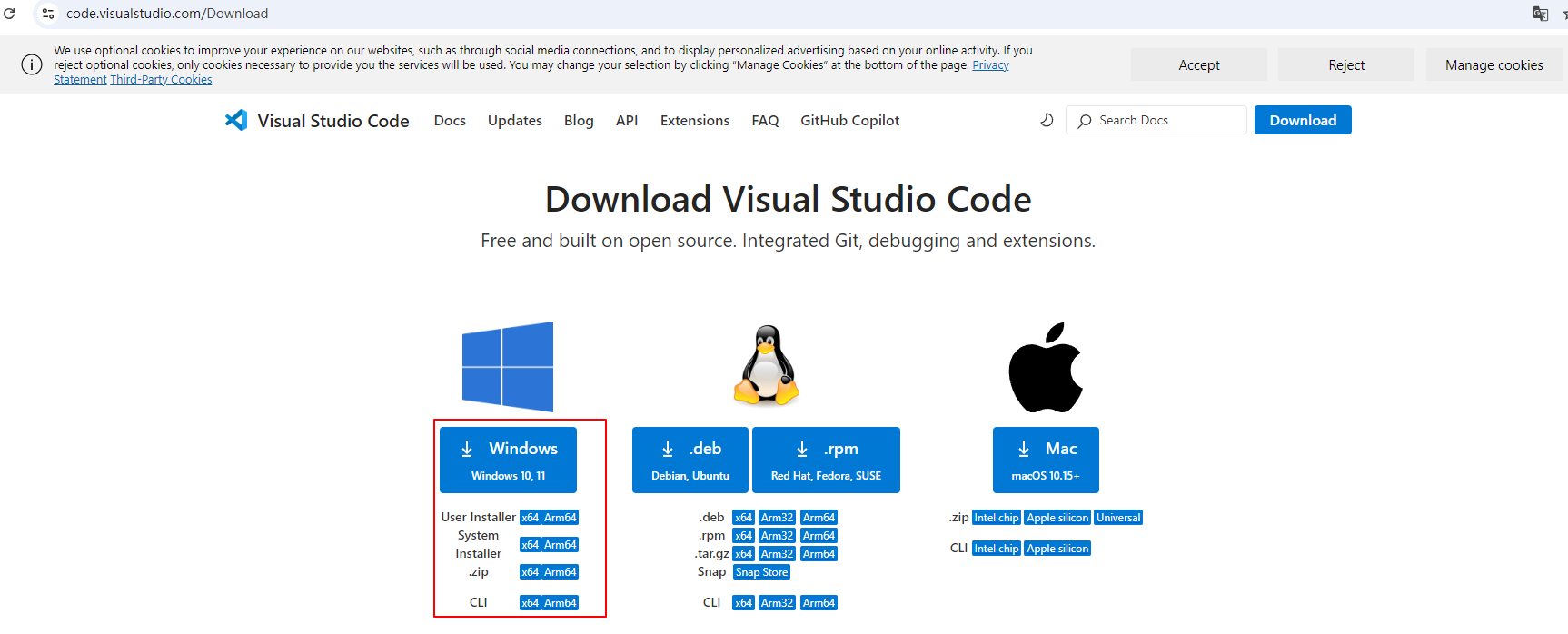Download Linux .tar.gz x64 archive
Viewport: 1568px width, 634px height.
[x=744, y=554]
